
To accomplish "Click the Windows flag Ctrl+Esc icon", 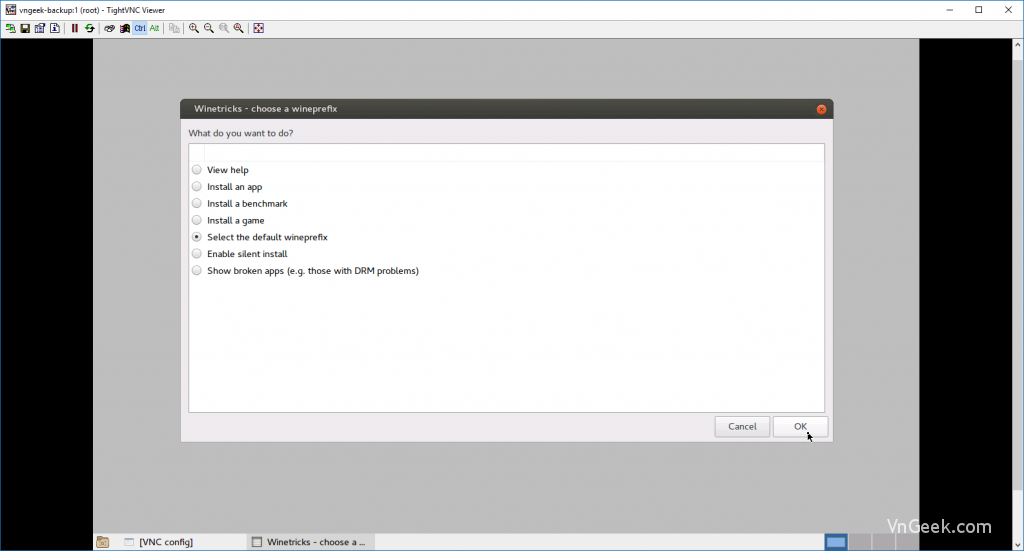I will click(124, 28).
